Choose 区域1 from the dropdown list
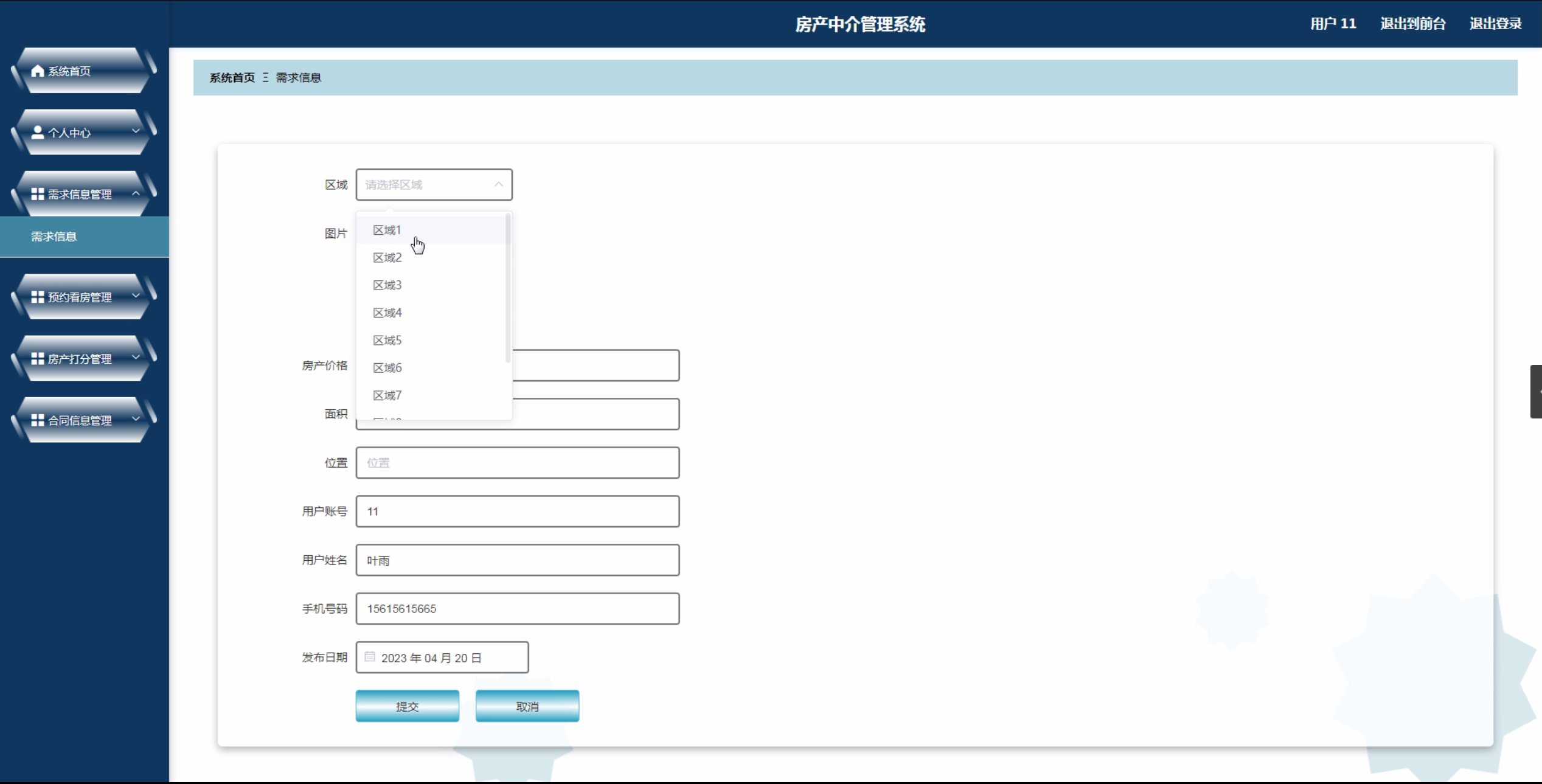 point(387,230)
